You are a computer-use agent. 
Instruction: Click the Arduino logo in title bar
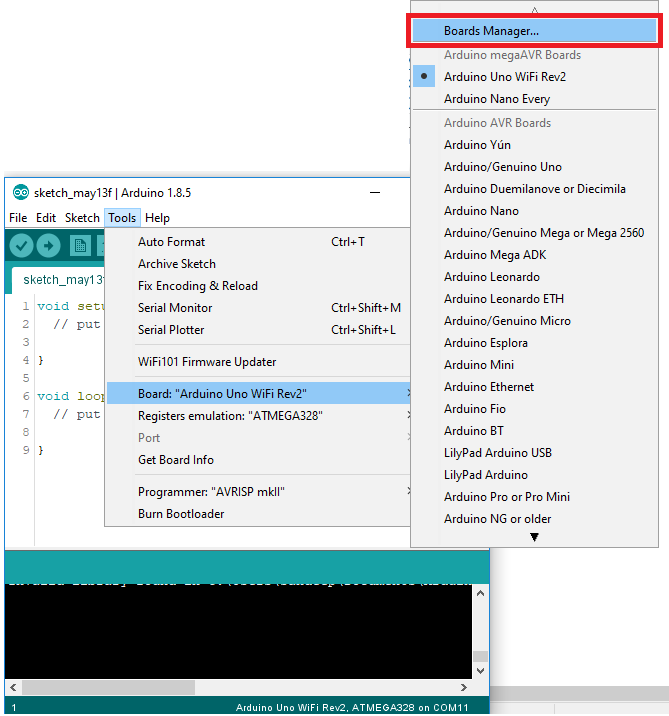tap(21, 193)
